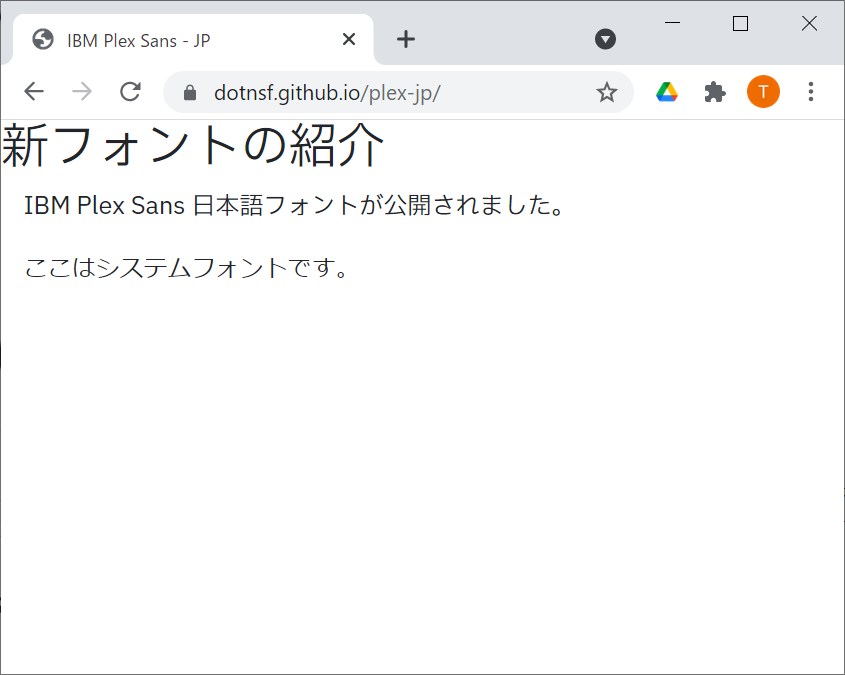The width and height of the screenshot is (845, 675).
Task: Maximize the Chrome window
Action: tap(740, 23)
